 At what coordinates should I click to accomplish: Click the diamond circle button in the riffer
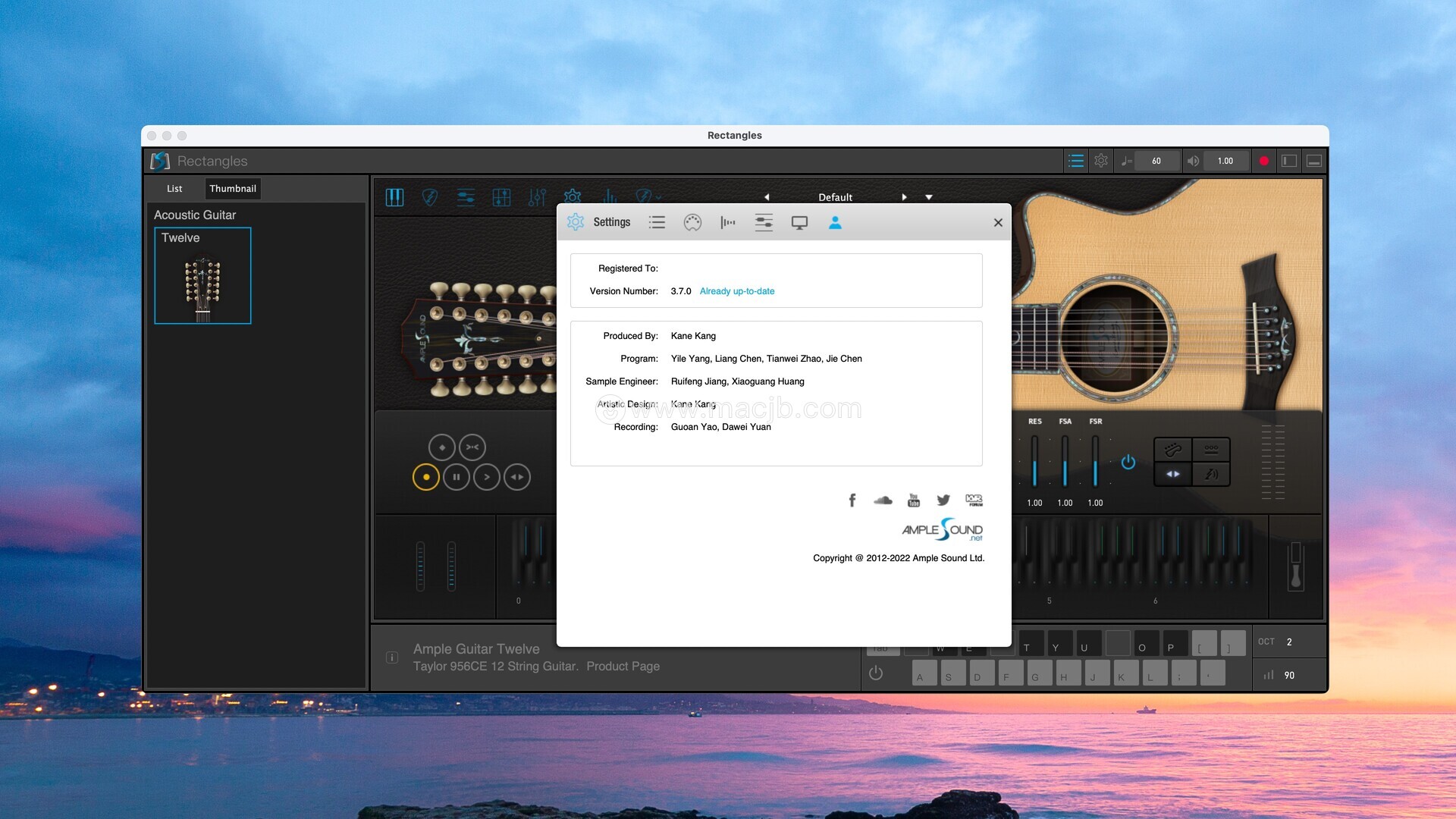(442, 447)
